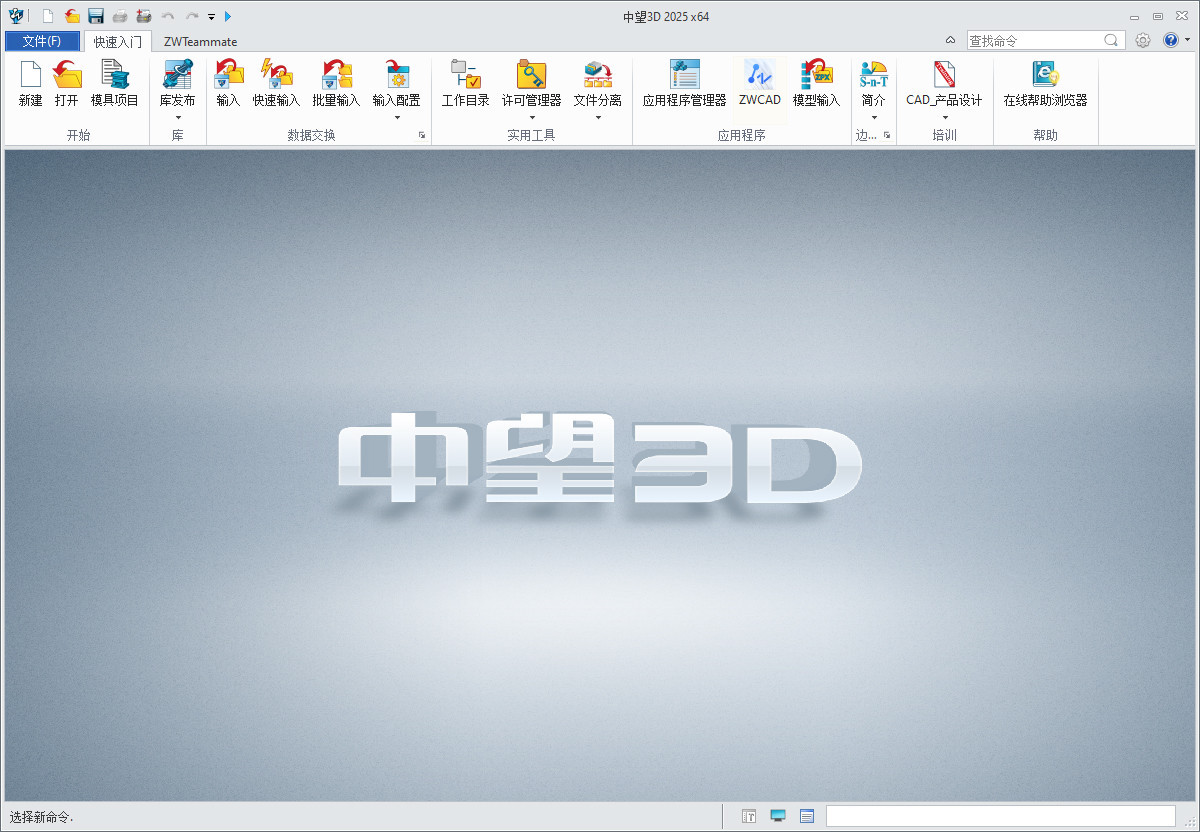Toggle the monitor display icon in status bar
The image size is (1200, 832).
tap(778, 816)
